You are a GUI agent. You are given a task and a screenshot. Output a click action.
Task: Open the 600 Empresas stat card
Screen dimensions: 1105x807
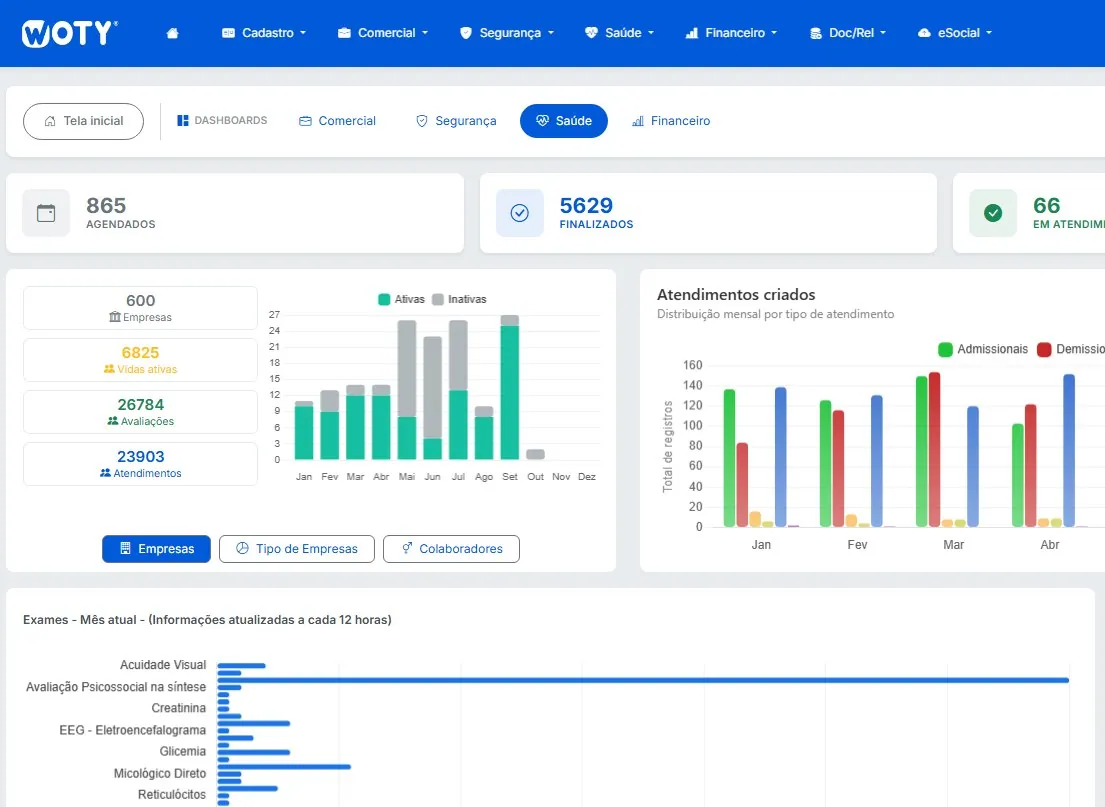[x=140, y=308]
